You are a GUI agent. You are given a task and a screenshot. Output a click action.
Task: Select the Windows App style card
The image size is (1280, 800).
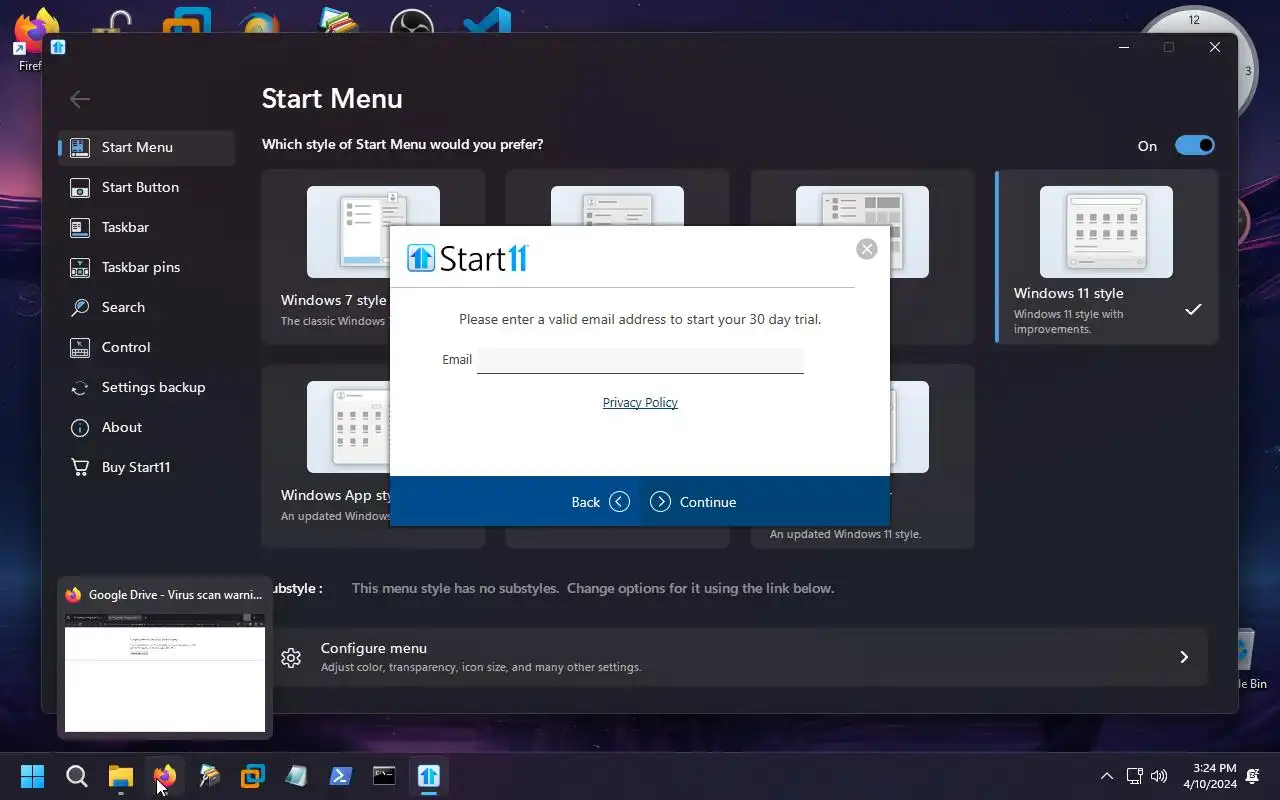coord(373,456)
